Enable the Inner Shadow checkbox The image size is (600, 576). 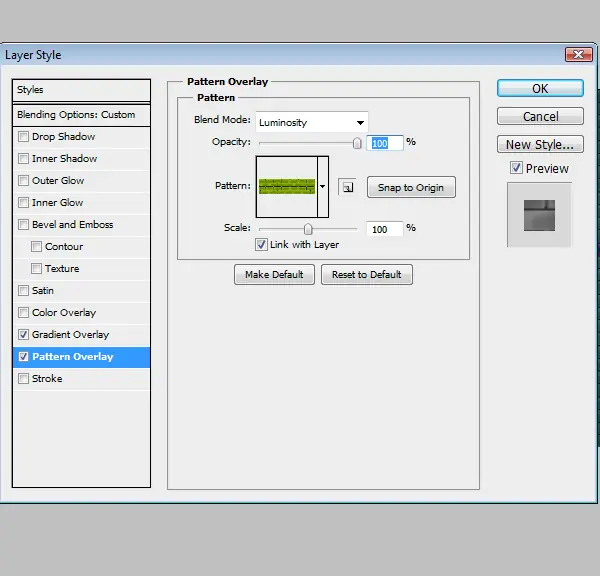tap(23, 158)
